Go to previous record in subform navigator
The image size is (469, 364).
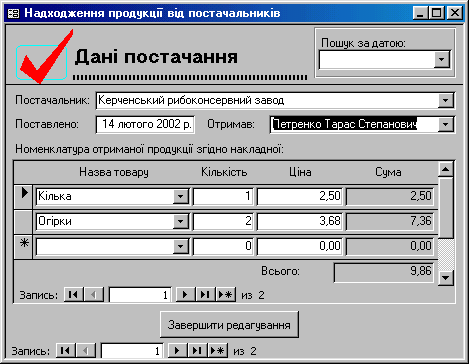(94, 295)
